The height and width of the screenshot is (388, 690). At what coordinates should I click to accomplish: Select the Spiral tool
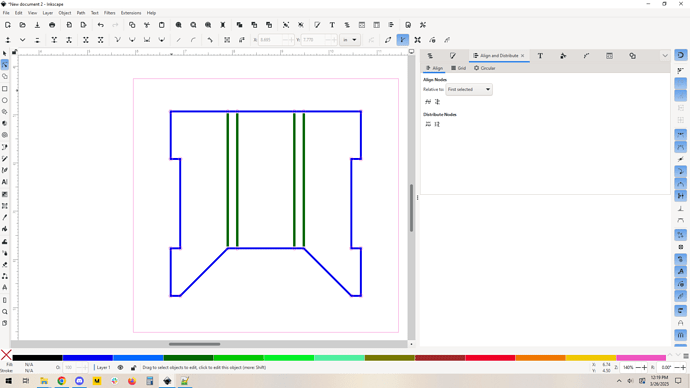[5, 135]
